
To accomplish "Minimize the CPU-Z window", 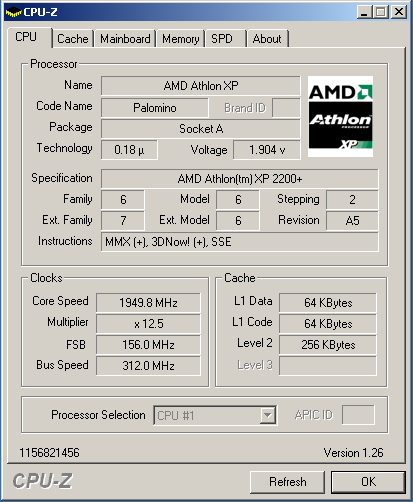I will point(364,12).
